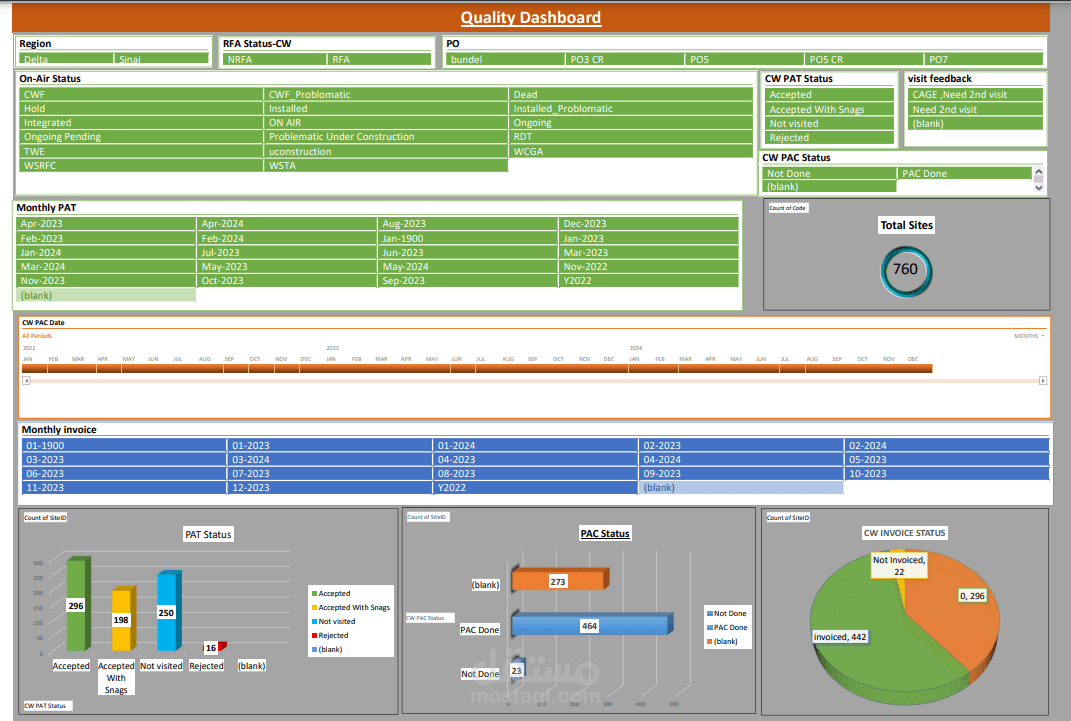Click the Not Invoiced, 22 data label

pyautogui.click(x=899, y=566)
